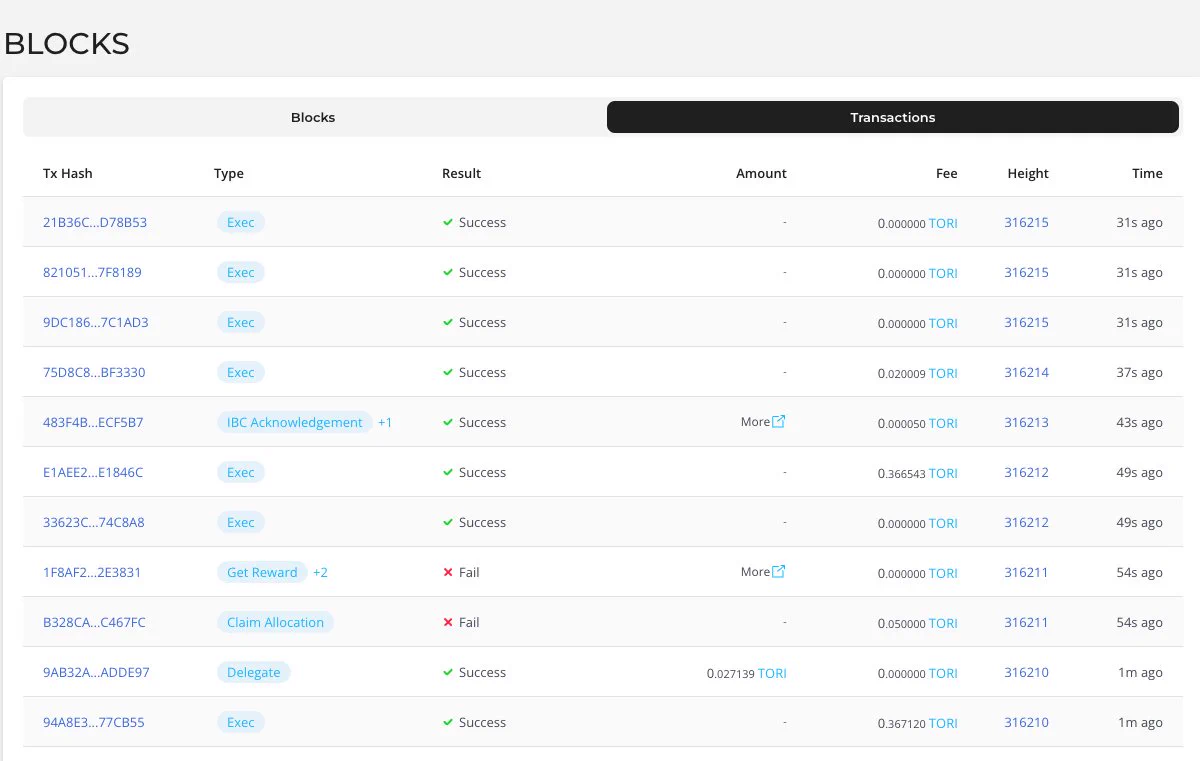Click the BLOCKS page heading

pyautogui.click(x=67, y=44)
